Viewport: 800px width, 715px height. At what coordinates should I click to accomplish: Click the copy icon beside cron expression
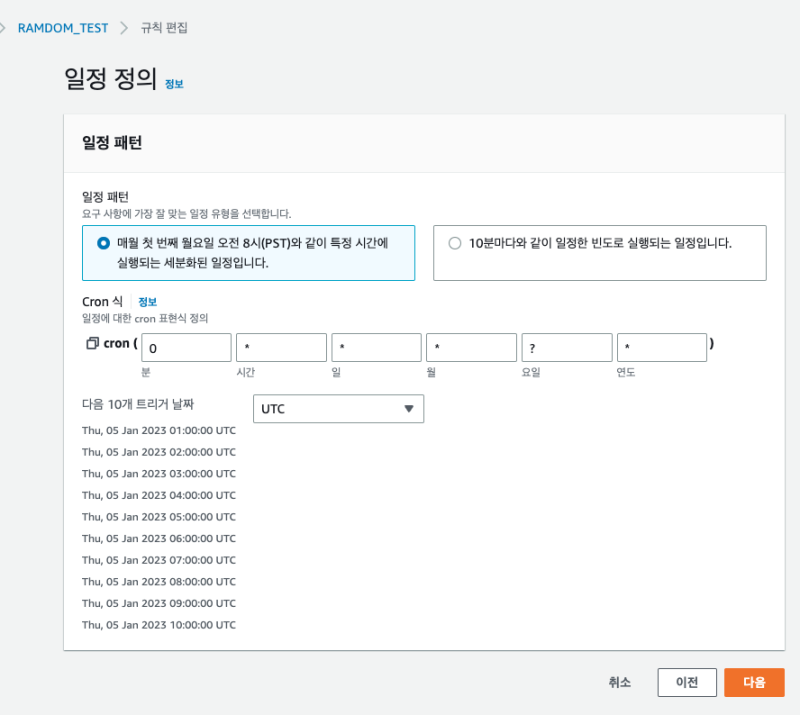click(92, 343)
